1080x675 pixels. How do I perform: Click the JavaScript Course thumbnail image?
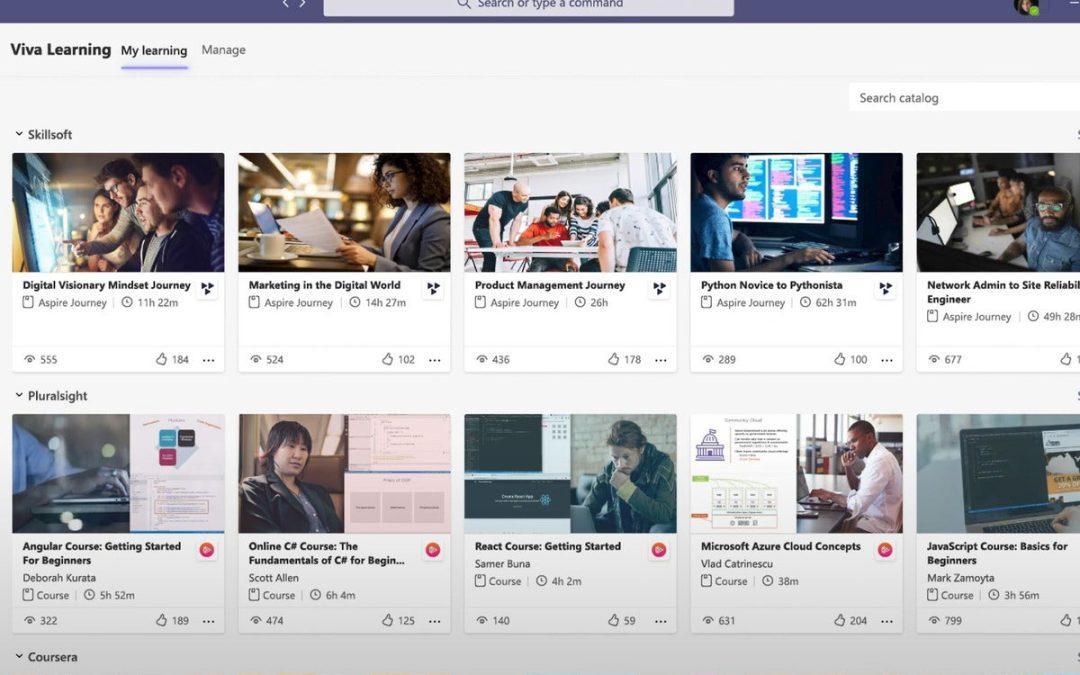(998, 473)
